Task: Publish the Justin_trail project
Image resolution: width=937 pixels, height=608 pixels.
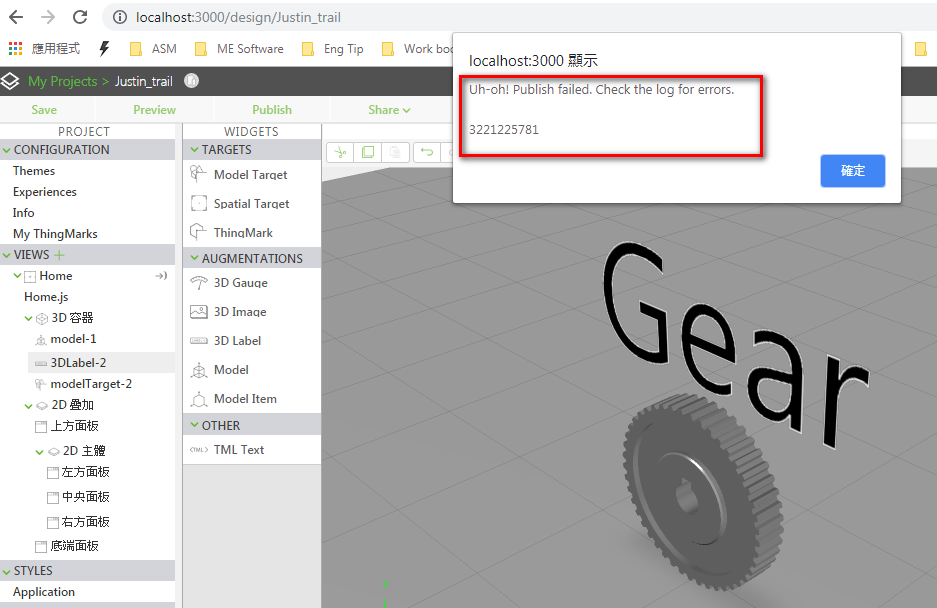Action: 271,109
